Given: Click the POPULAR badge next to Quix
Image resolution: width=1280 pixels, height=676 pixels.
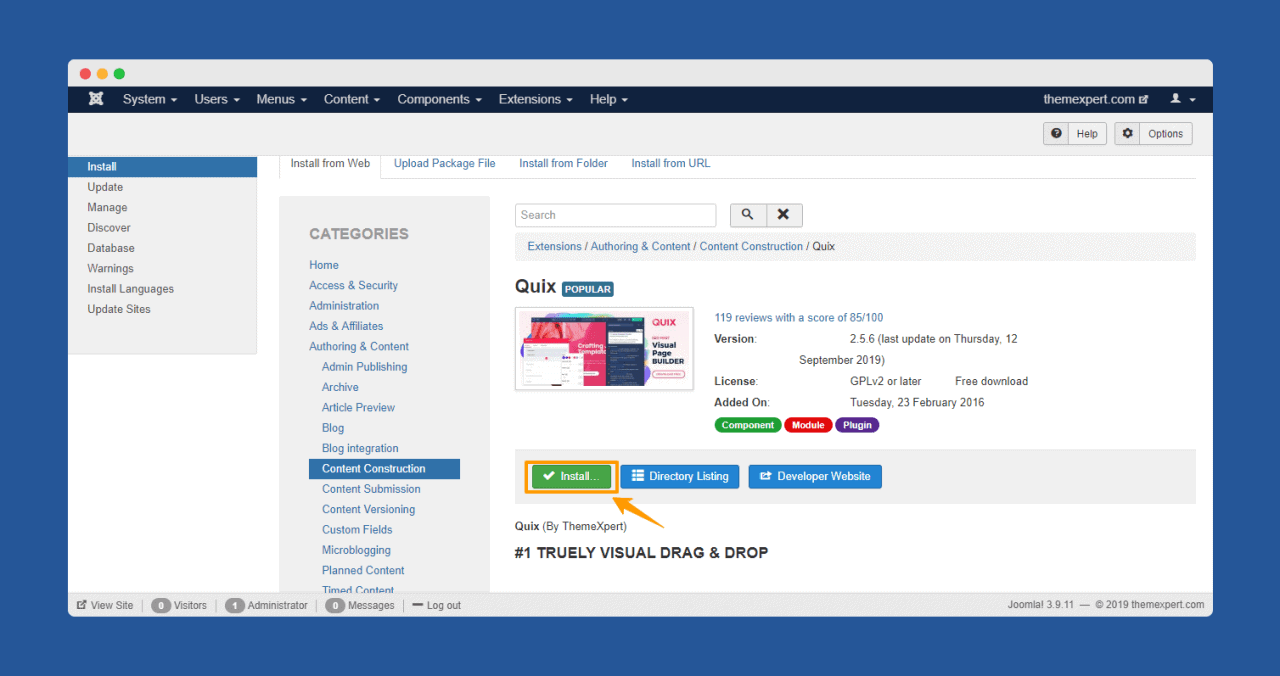Looking at the screenshot, I should [587, 289].
